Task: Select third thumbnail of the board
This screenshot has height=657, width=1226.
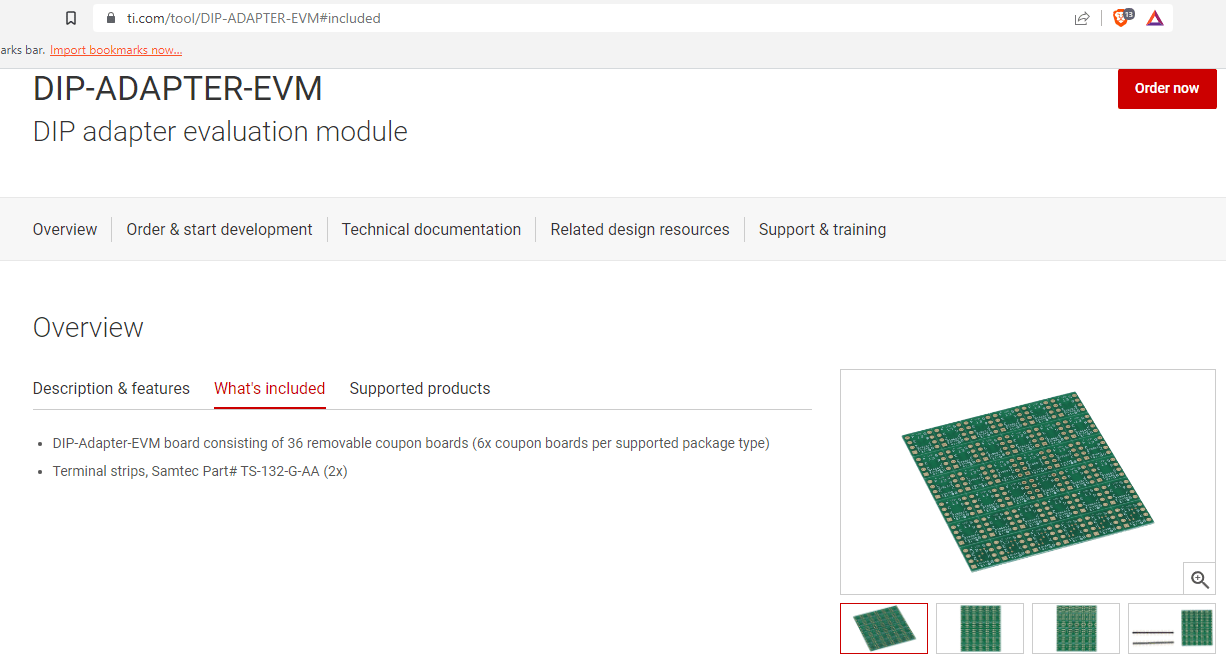Action: 1076,628
